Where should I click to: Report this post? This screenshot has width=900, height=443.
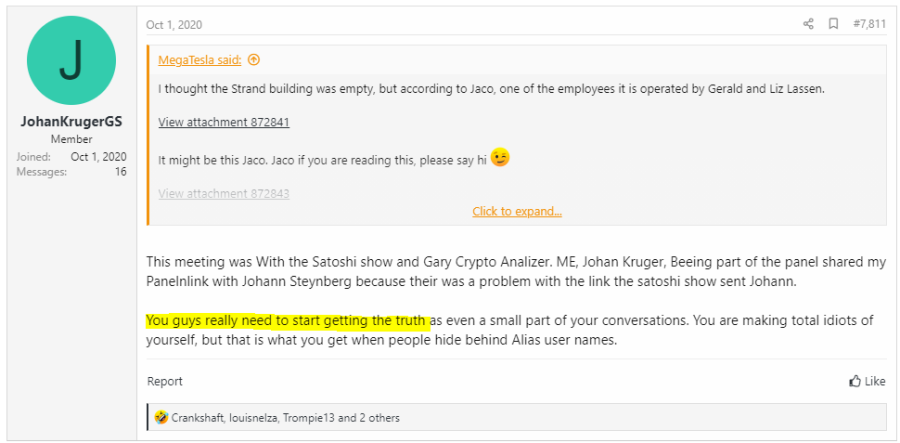coord(165,381)
